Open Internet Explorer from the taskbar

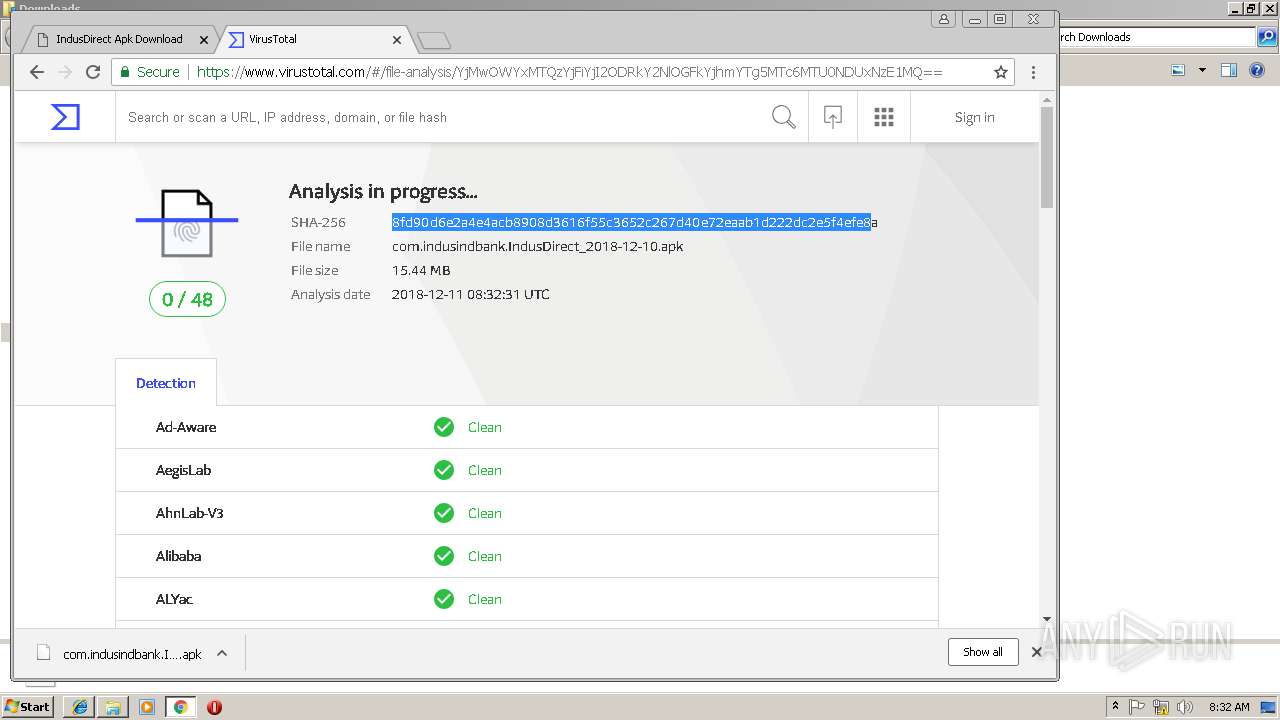[79, 707]
